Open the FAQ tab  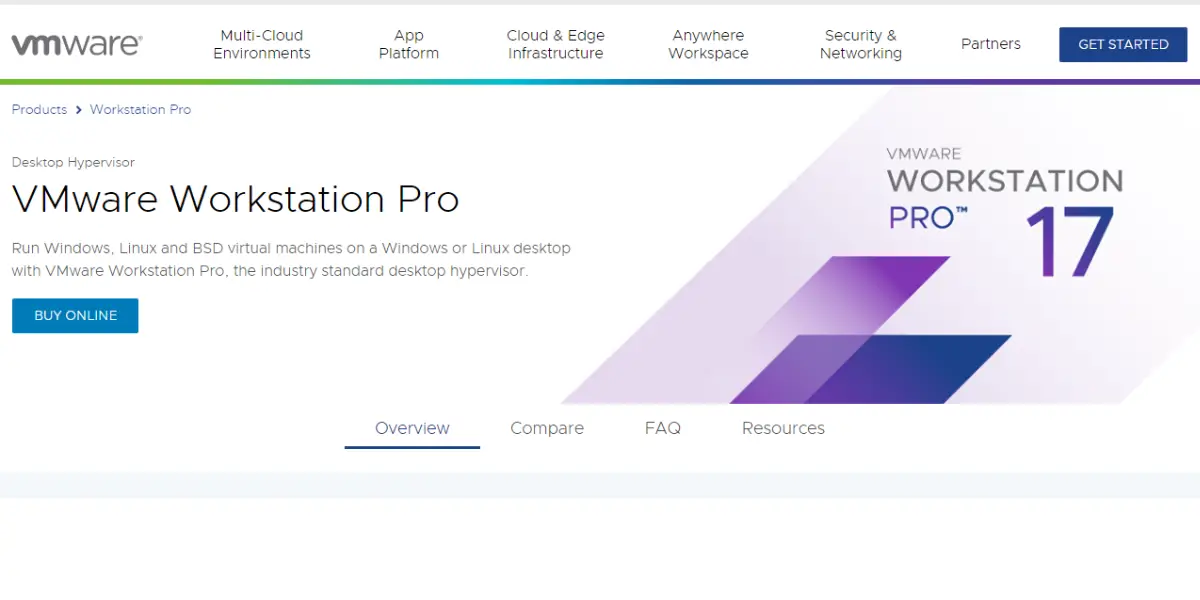point(663,428)
